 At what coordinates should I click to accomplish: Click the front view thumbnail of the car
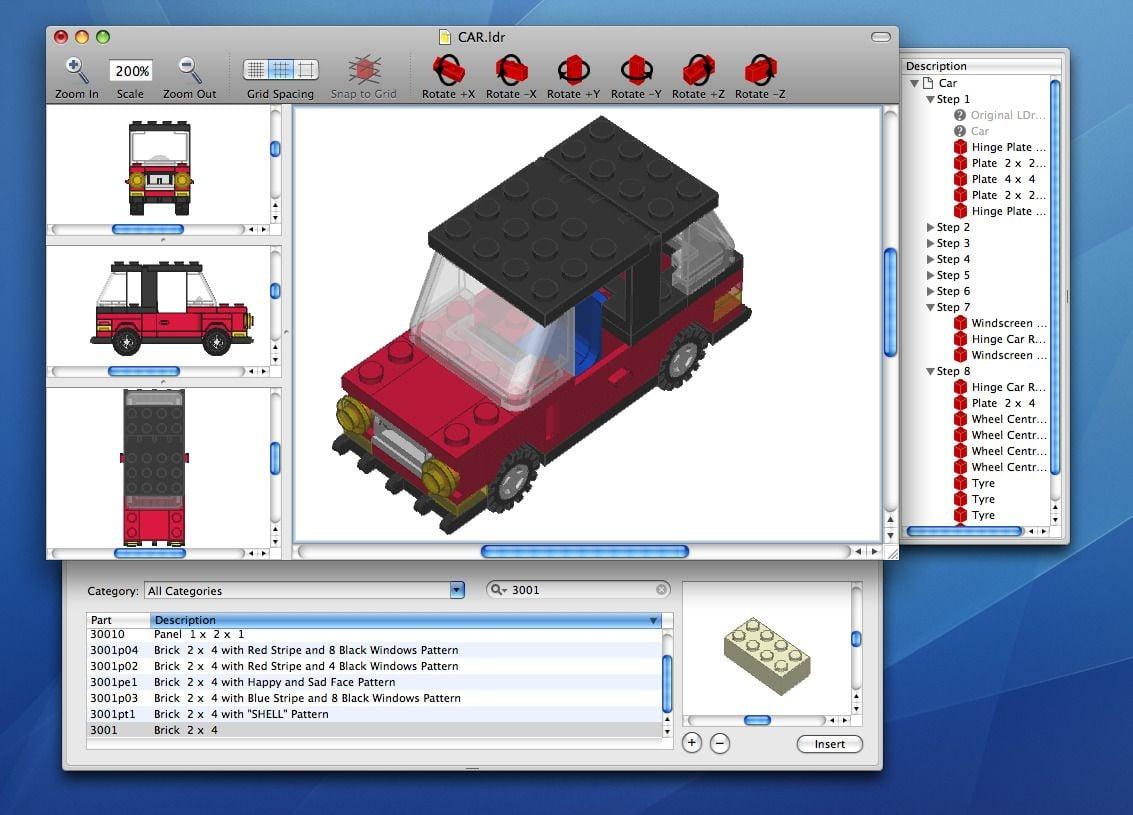[x=159, y=168]
